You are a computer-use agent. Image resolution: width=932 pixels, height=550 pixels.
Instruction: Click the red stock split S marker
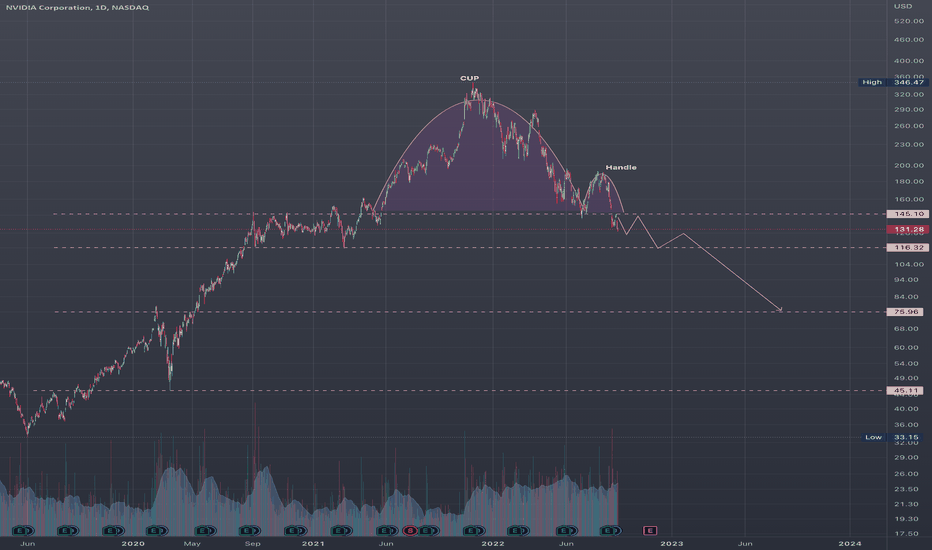click(410, 530)
